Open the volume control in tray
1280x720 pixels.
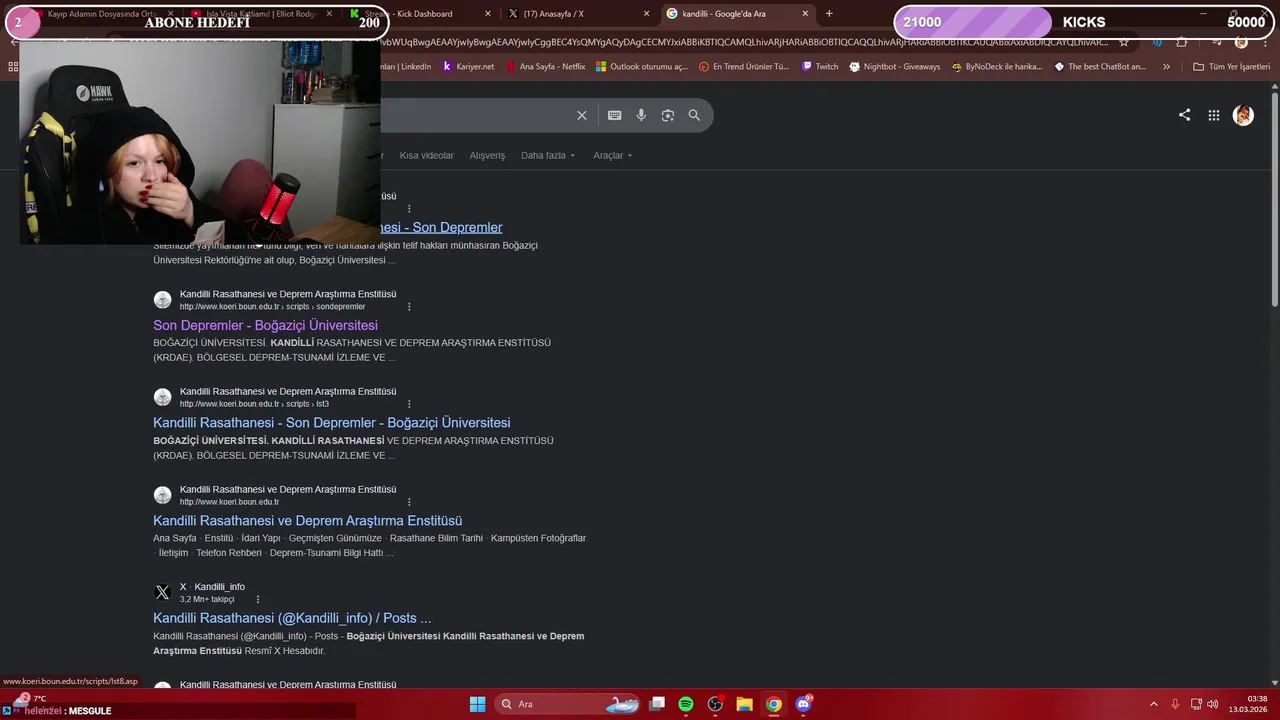click(1213, 704)
